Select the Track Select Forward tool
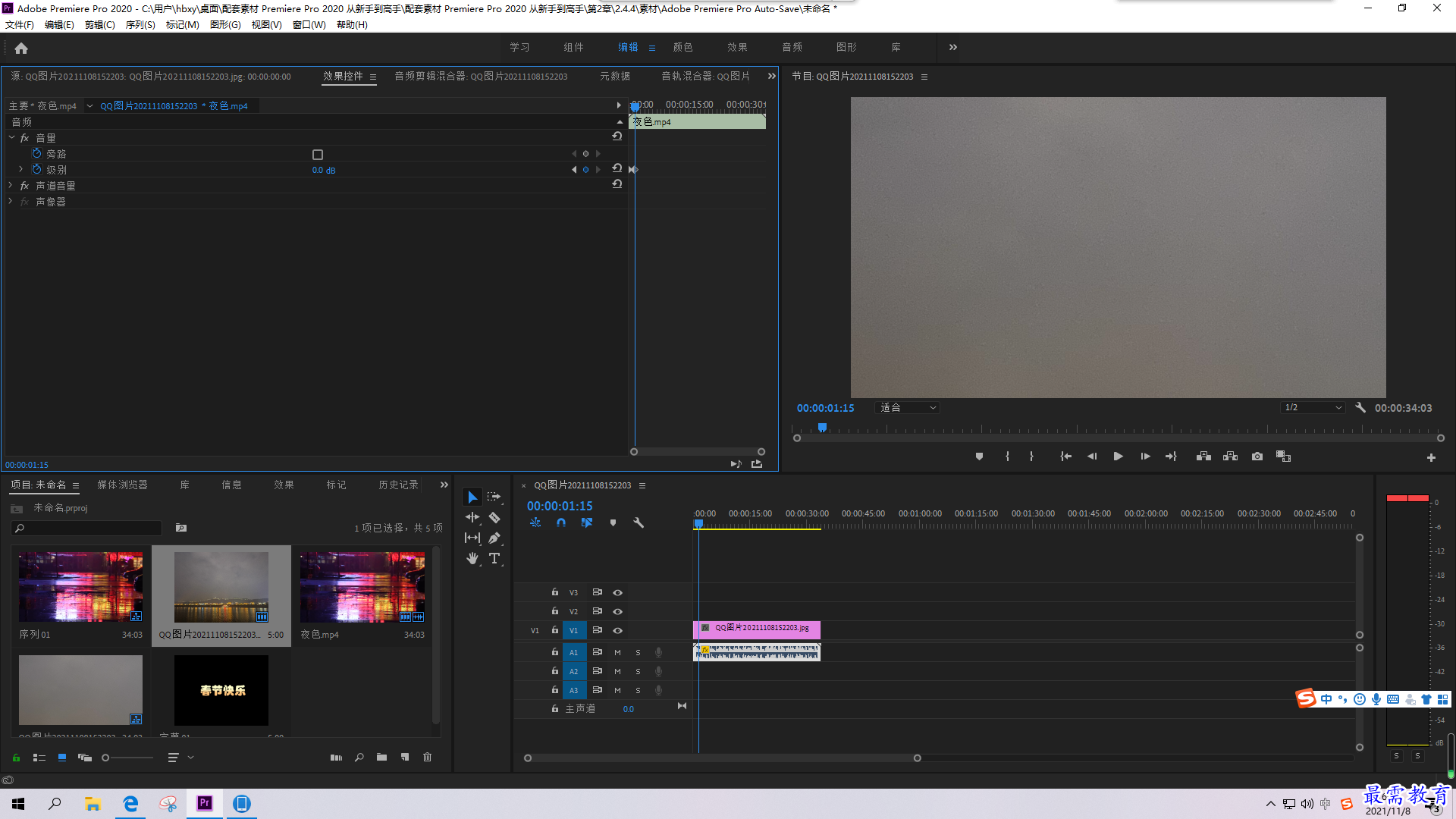1456x819 pixels. pyautogui.click(x=494, y=497)
